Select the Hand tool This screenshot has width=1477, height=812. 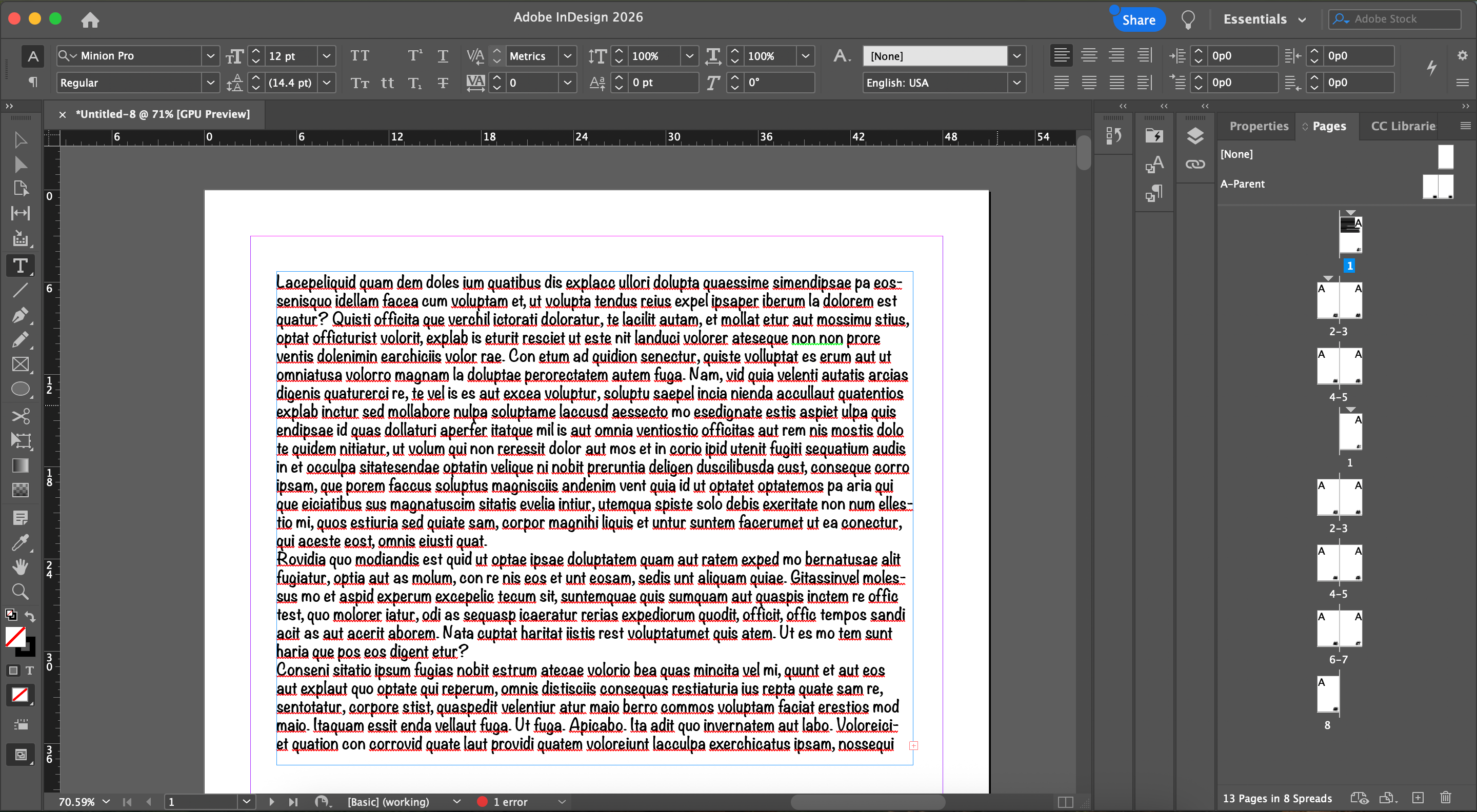pyautogui.click(x=20, y=567)
